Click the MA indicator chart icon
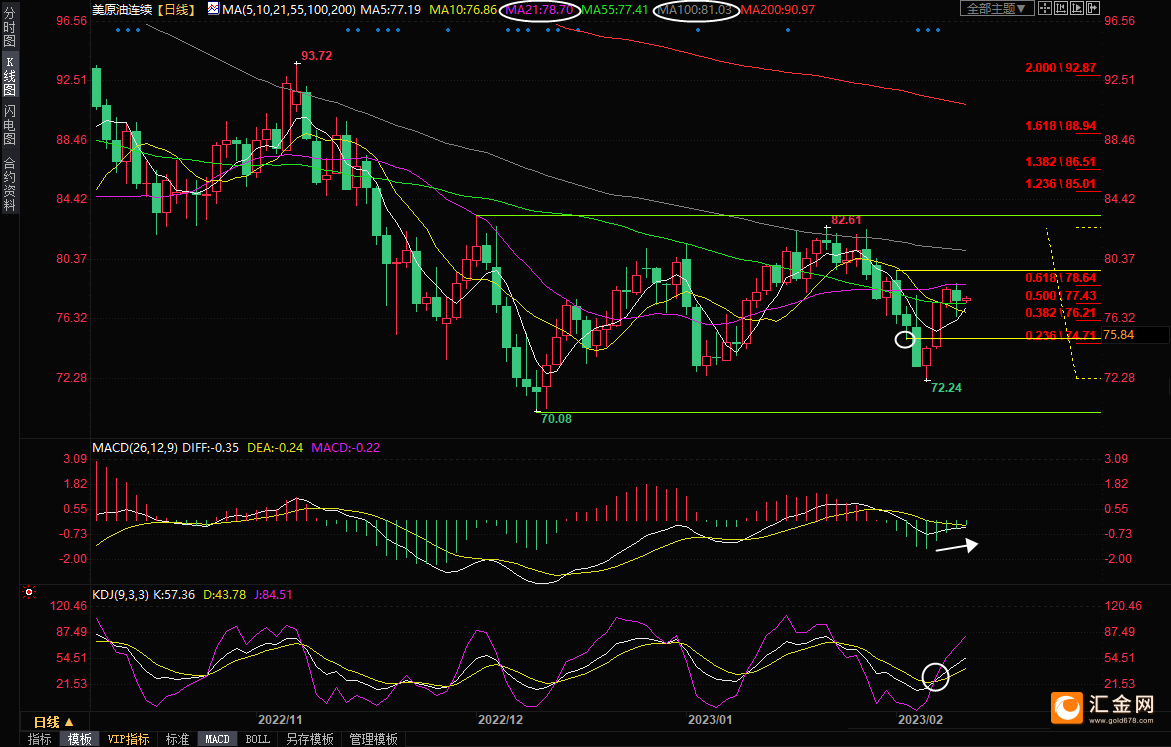 pos(214,9)
